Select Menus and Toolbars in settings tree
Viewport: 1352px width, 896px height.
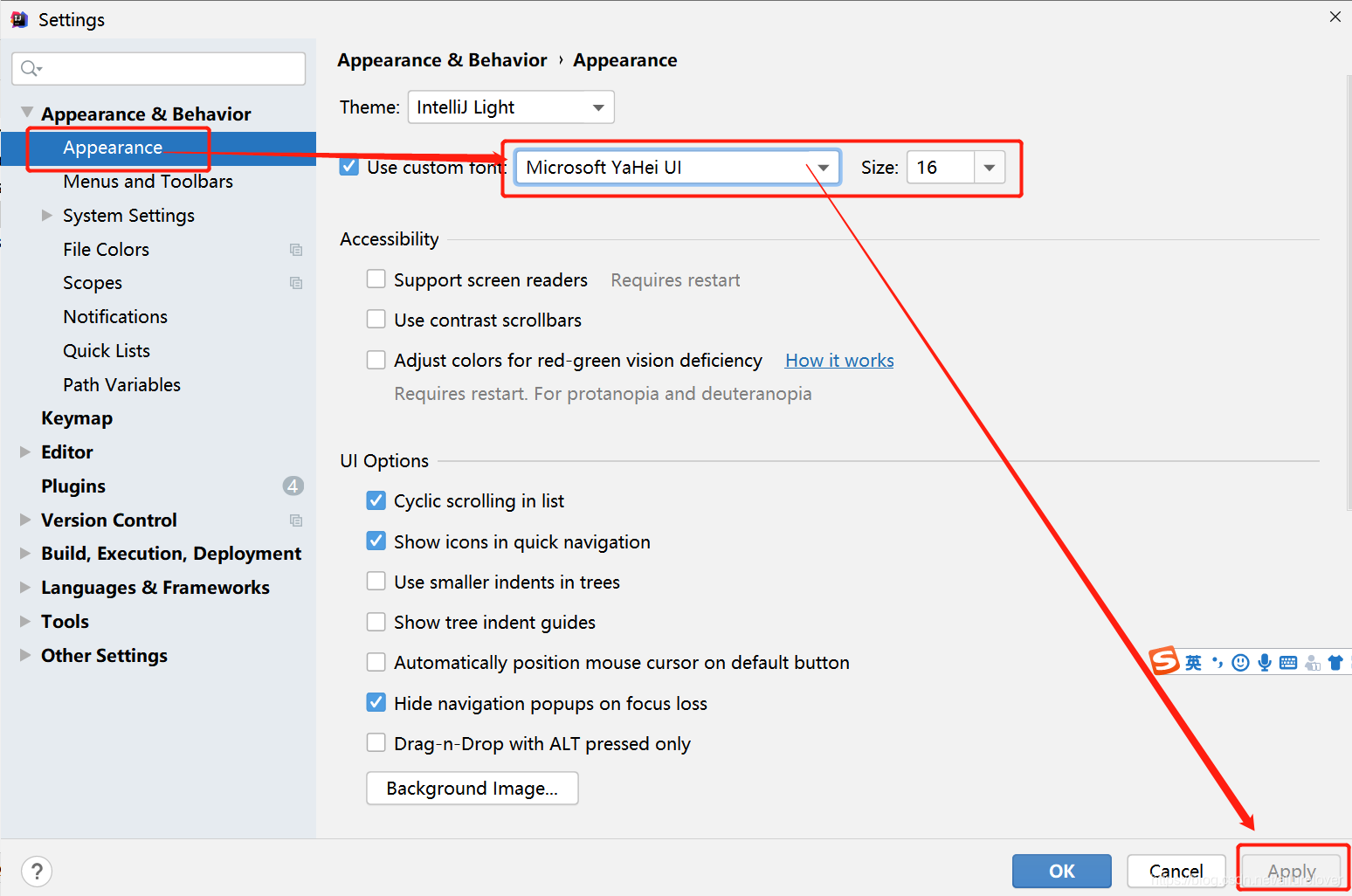pos(148,182)
